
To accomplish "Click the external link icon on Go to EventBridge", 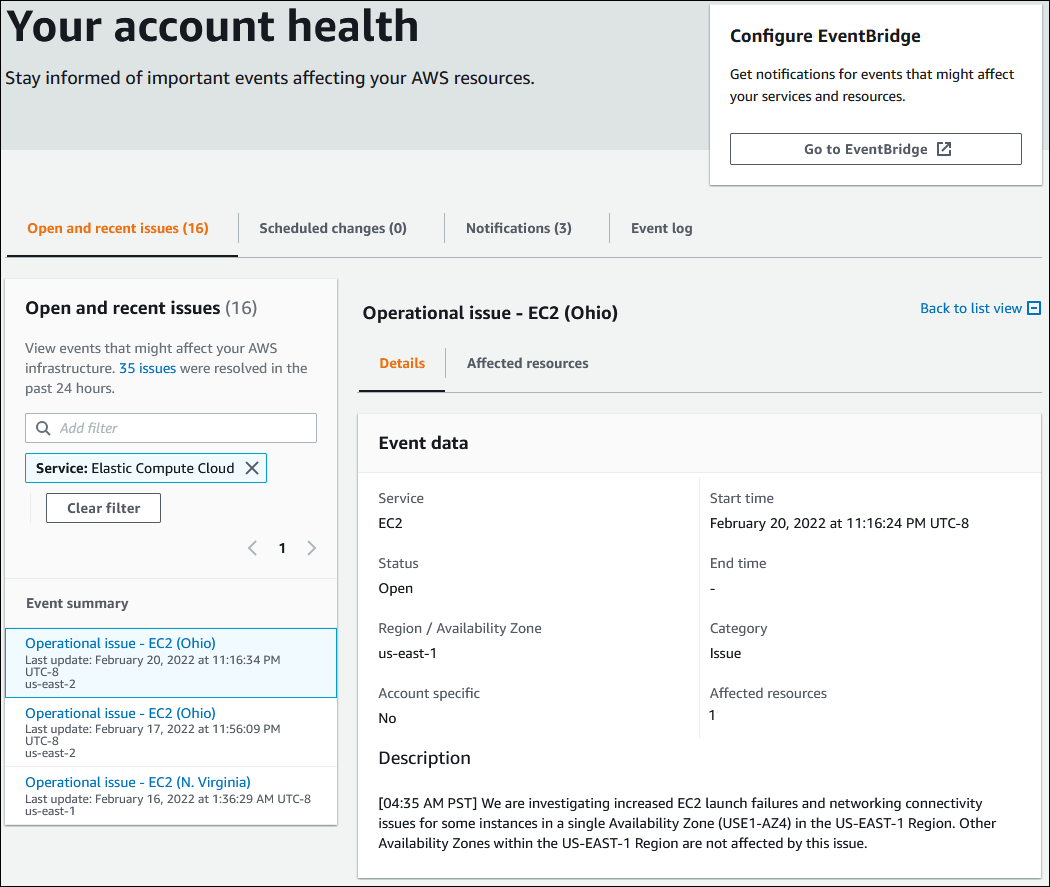I will coord(943,148).
